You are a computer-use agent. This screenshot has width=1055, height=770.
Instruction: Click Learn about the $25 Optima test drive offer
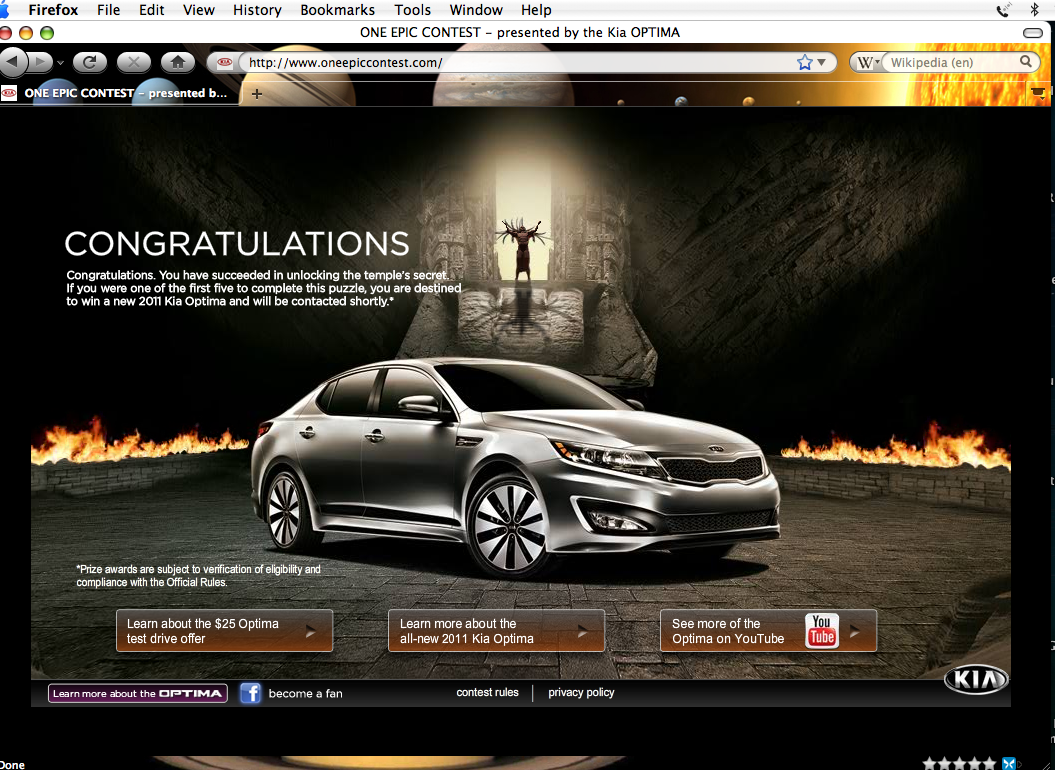pos(224,631)
